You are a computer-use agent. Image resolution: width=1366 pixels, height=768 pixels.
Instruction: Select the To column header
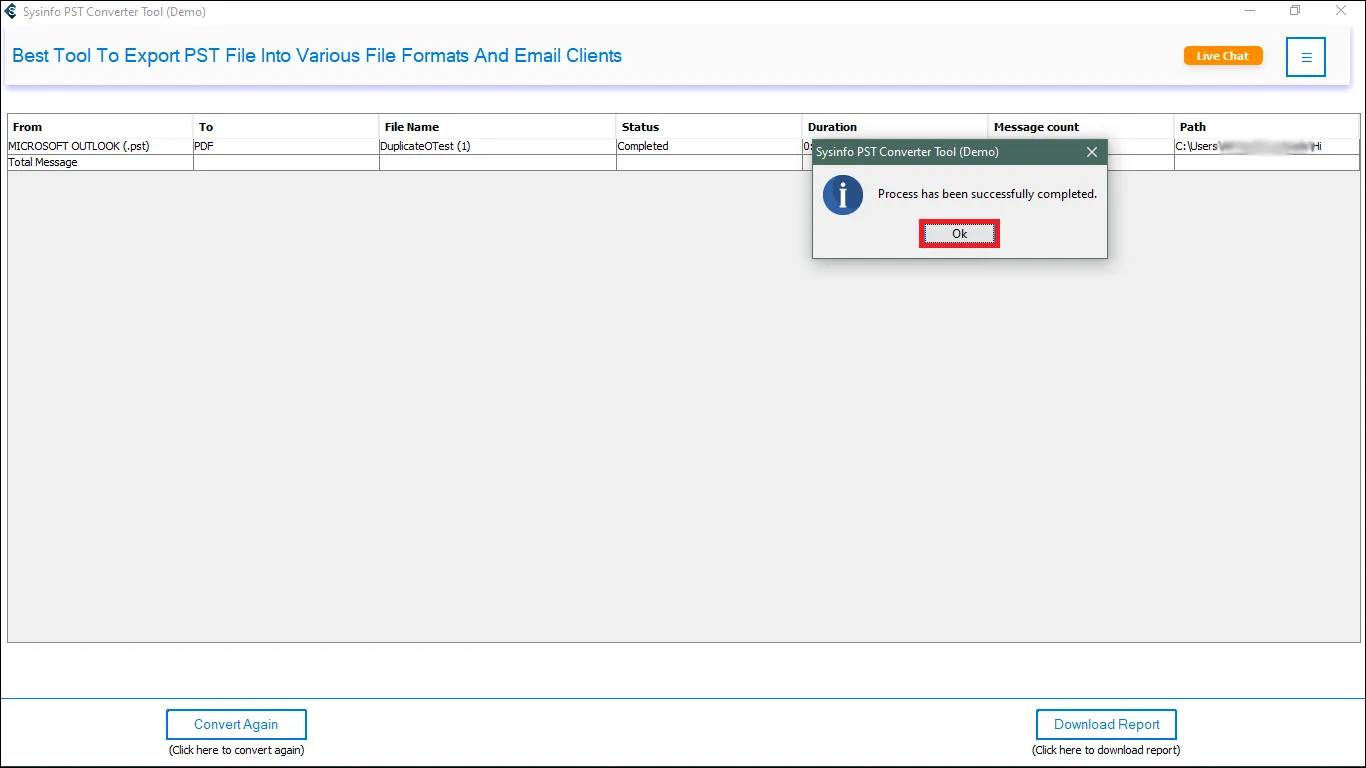pos(286,127)
